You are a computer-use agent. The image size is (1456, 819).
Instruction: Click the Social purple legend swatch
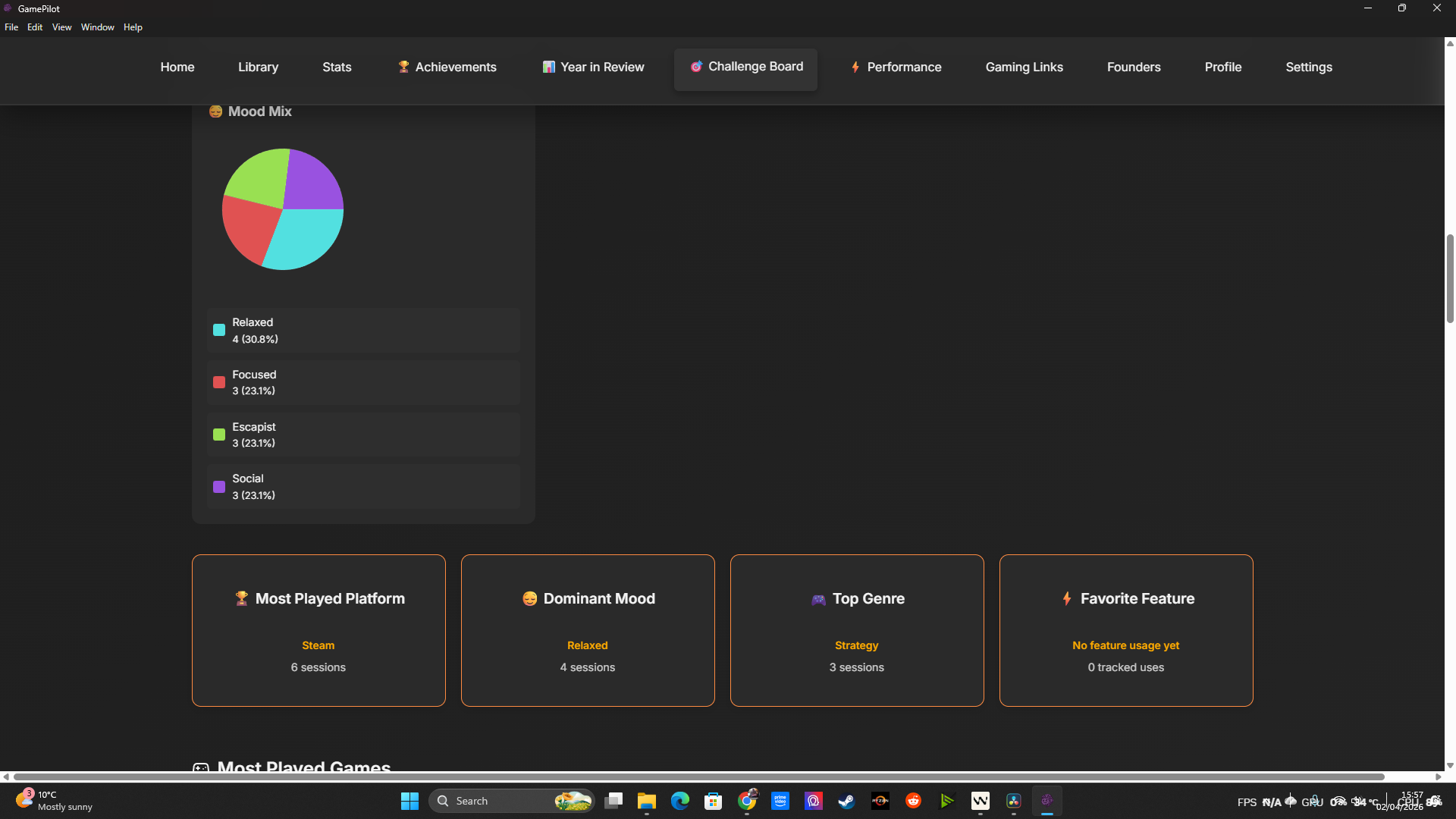pos(219,487)
